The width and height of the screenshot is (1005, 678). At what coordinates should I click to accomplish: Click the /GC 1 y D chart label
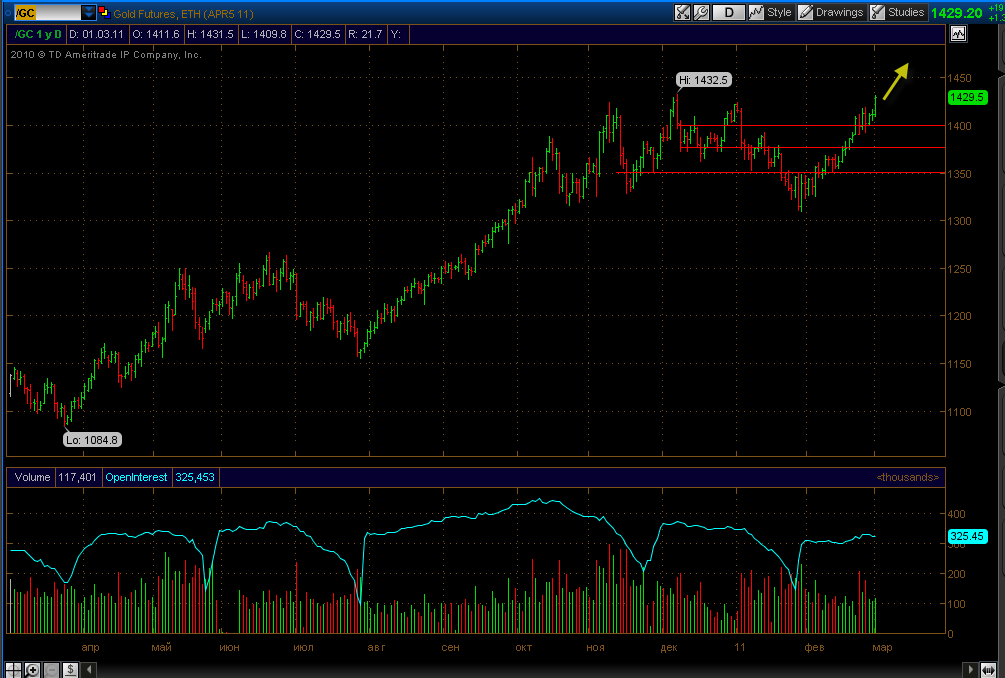tap(37, 34)
